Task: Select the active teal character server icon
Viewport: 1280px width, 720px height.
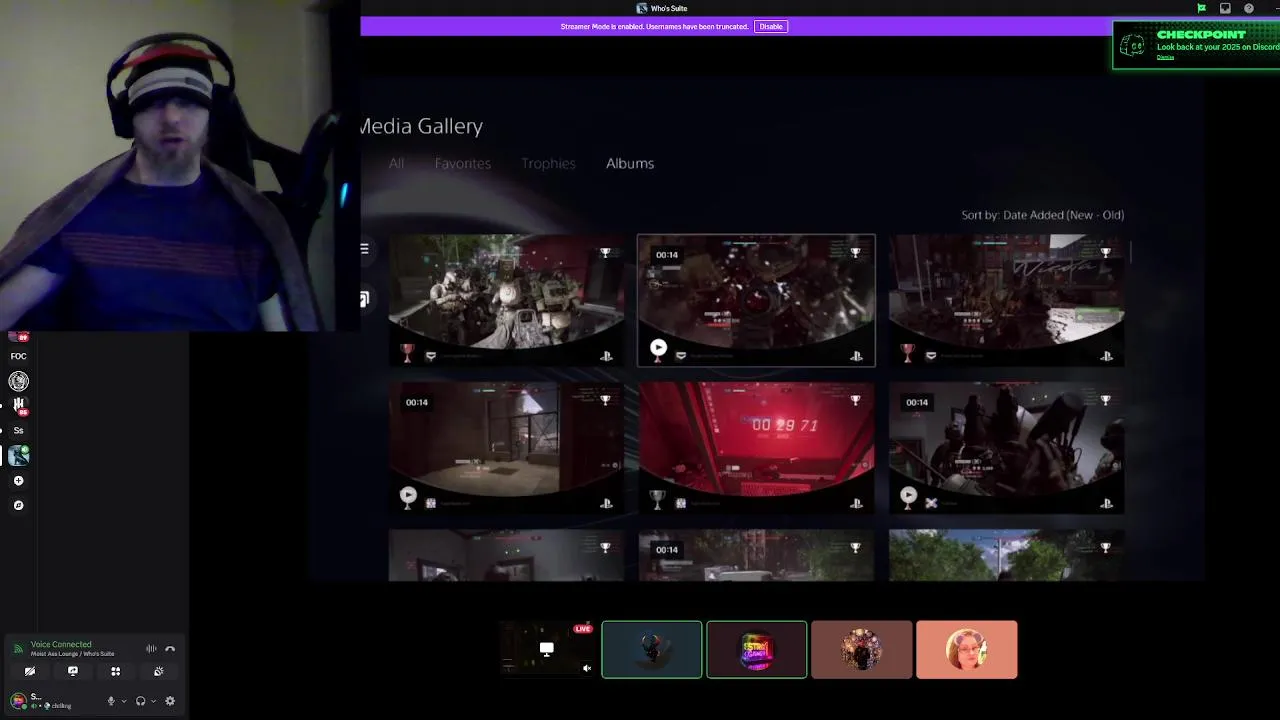Action: (18, 455)
